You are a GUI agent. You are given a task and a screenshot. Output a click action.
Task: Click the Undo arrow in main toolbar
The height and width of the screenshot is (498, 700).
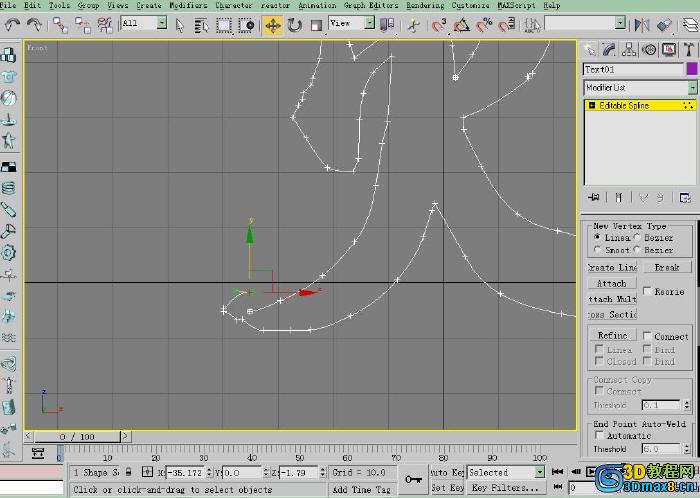(x=12, y=23)
